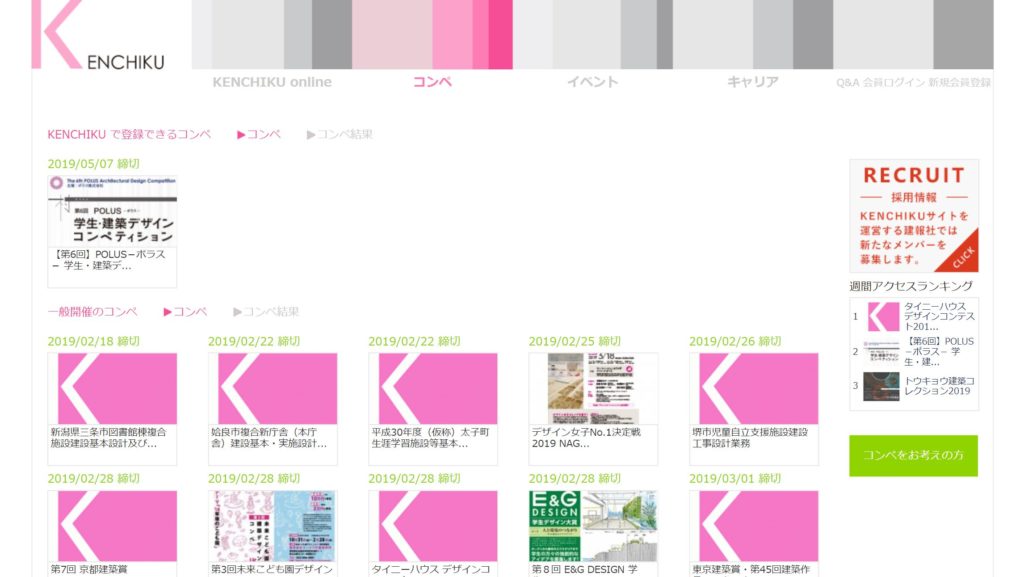Open 新潟県三条市図書館 competition pink thumbnail
The height and width of the screenshot is (577, 1024).
(x=112, y=389)
